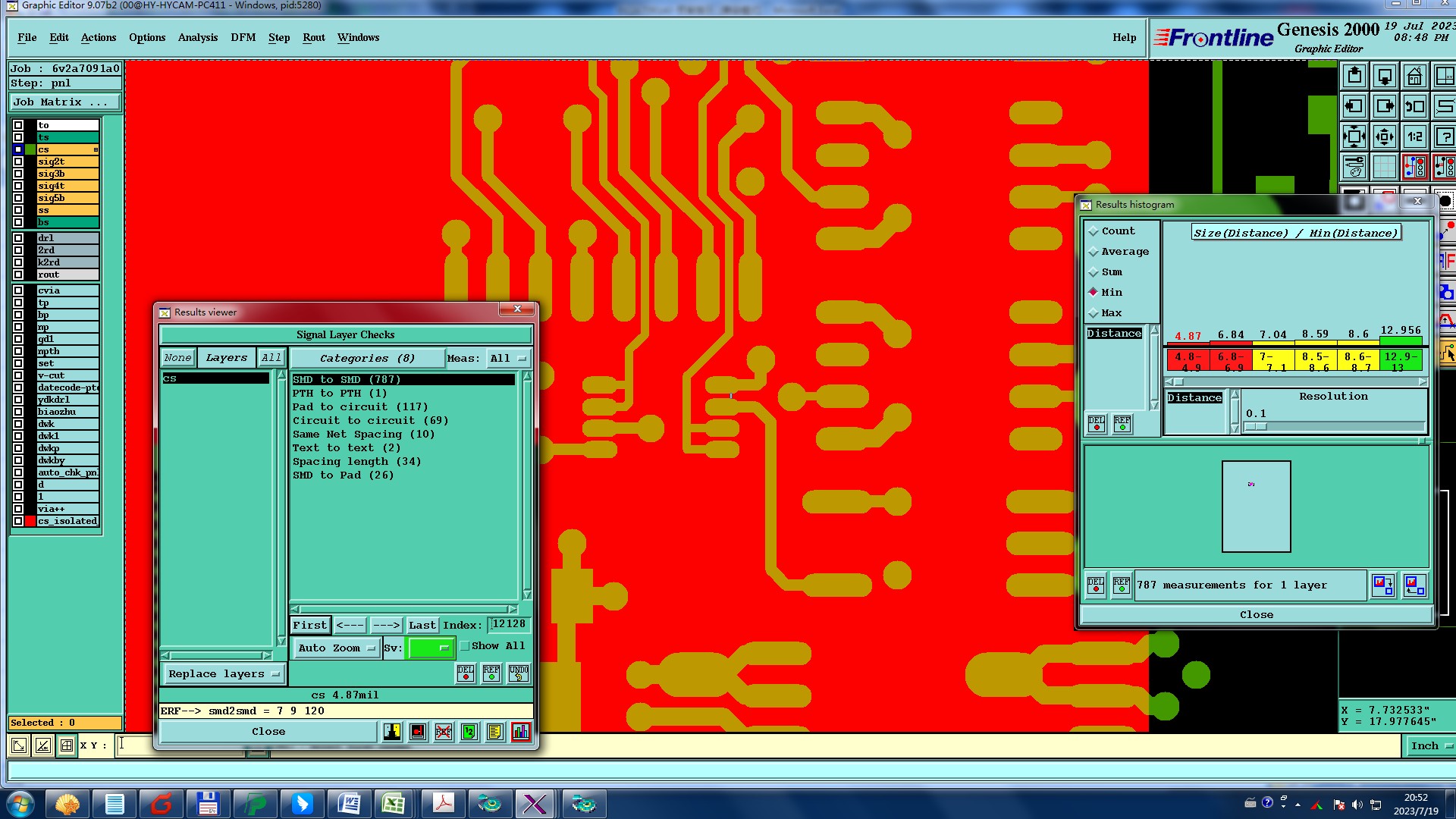Click the UNDO icon in Results viewer

[519, 673]
